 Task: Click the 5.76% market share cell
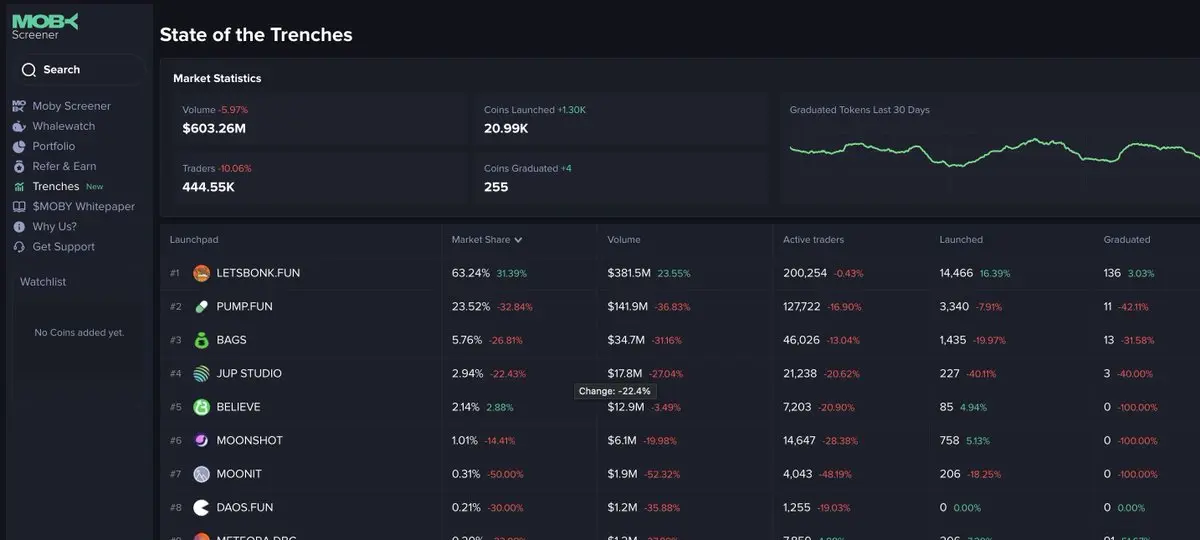click(x=468, y=340)
